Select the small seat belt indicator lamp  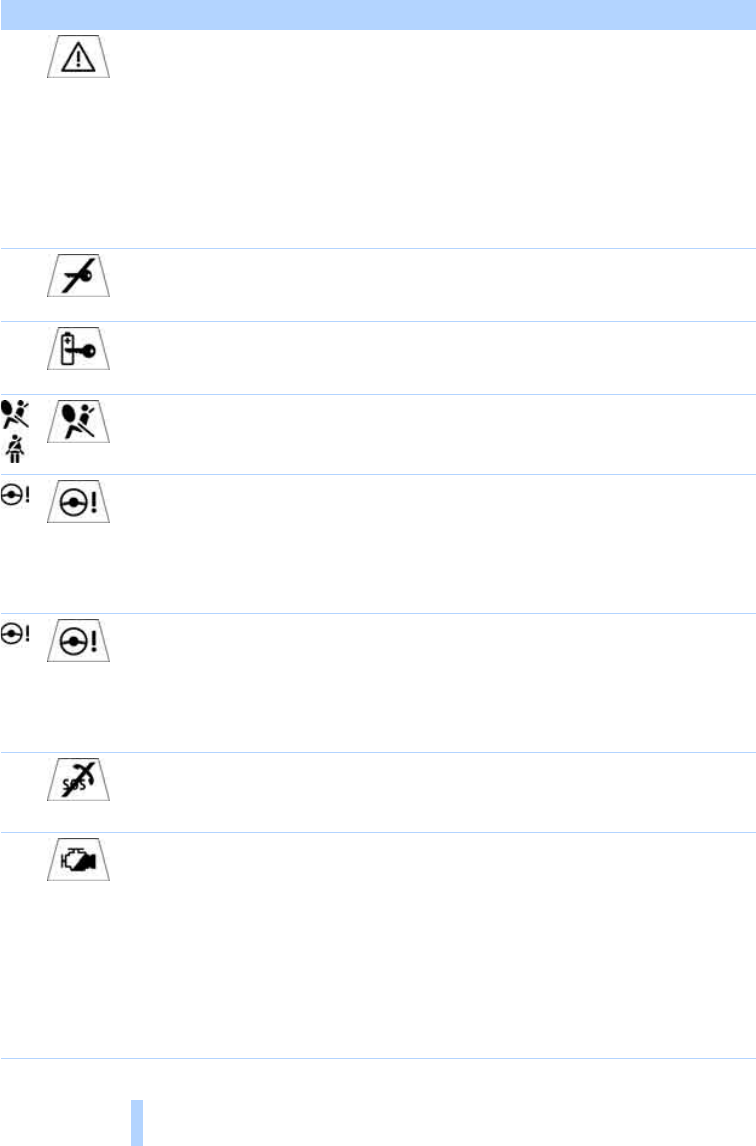point(15,448)
